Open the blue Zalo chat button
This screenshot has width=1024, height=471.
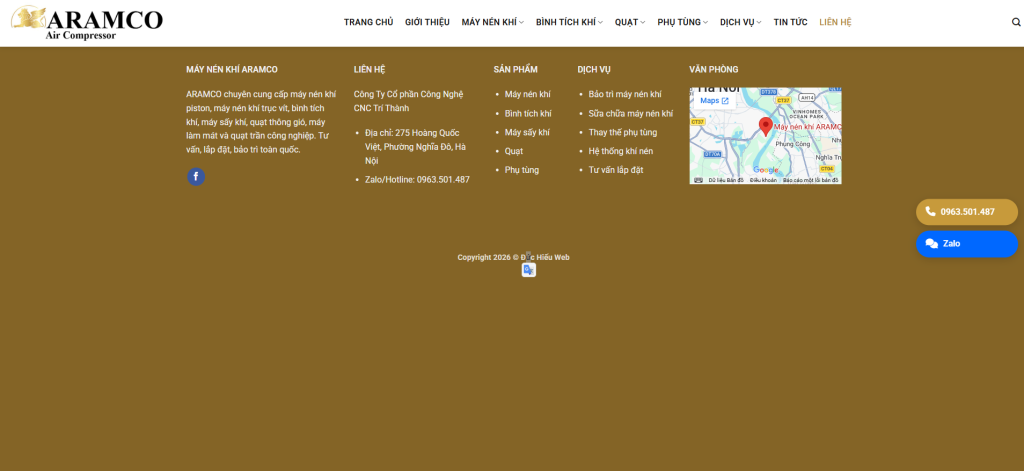pyautogui.click(x=967, y=244)
